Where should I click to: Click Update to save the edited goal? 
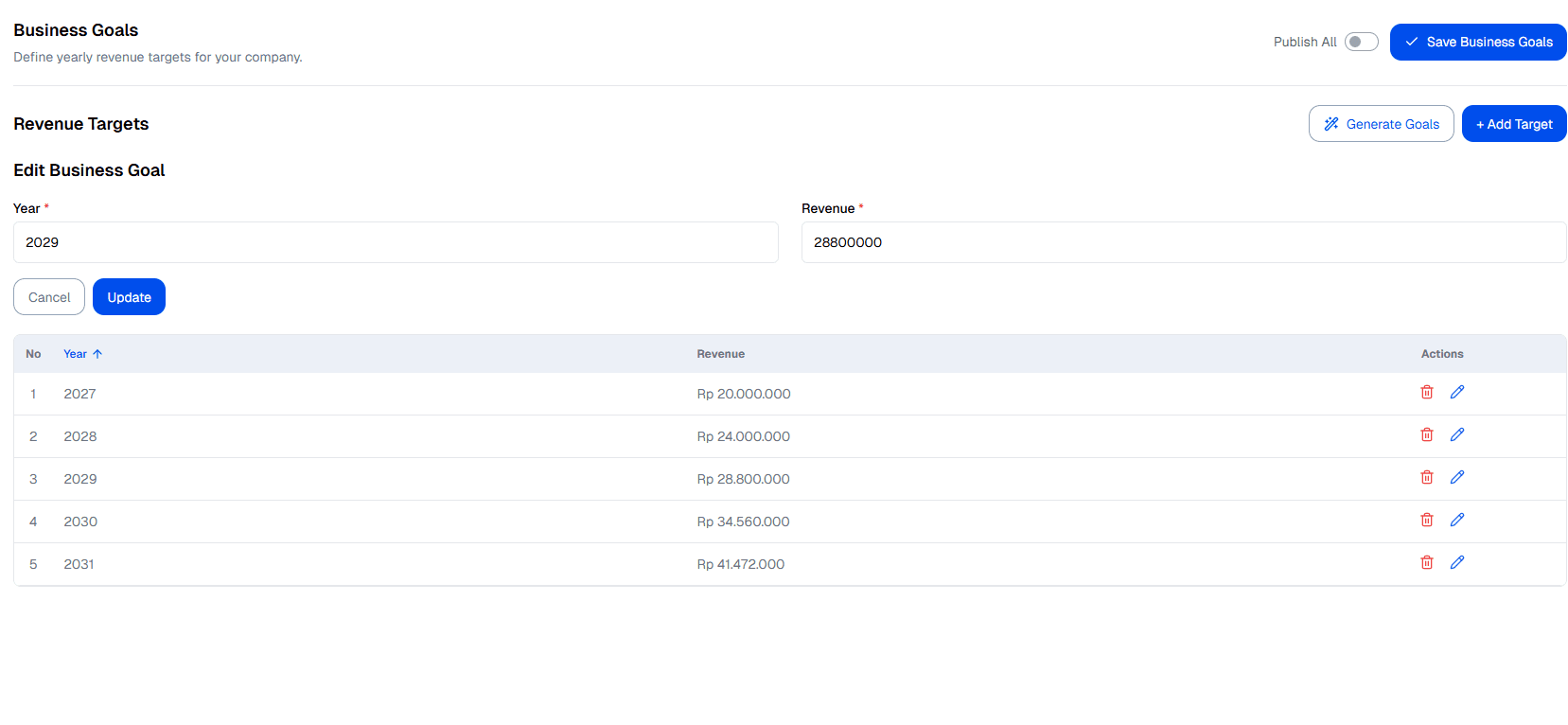point(129,297)
